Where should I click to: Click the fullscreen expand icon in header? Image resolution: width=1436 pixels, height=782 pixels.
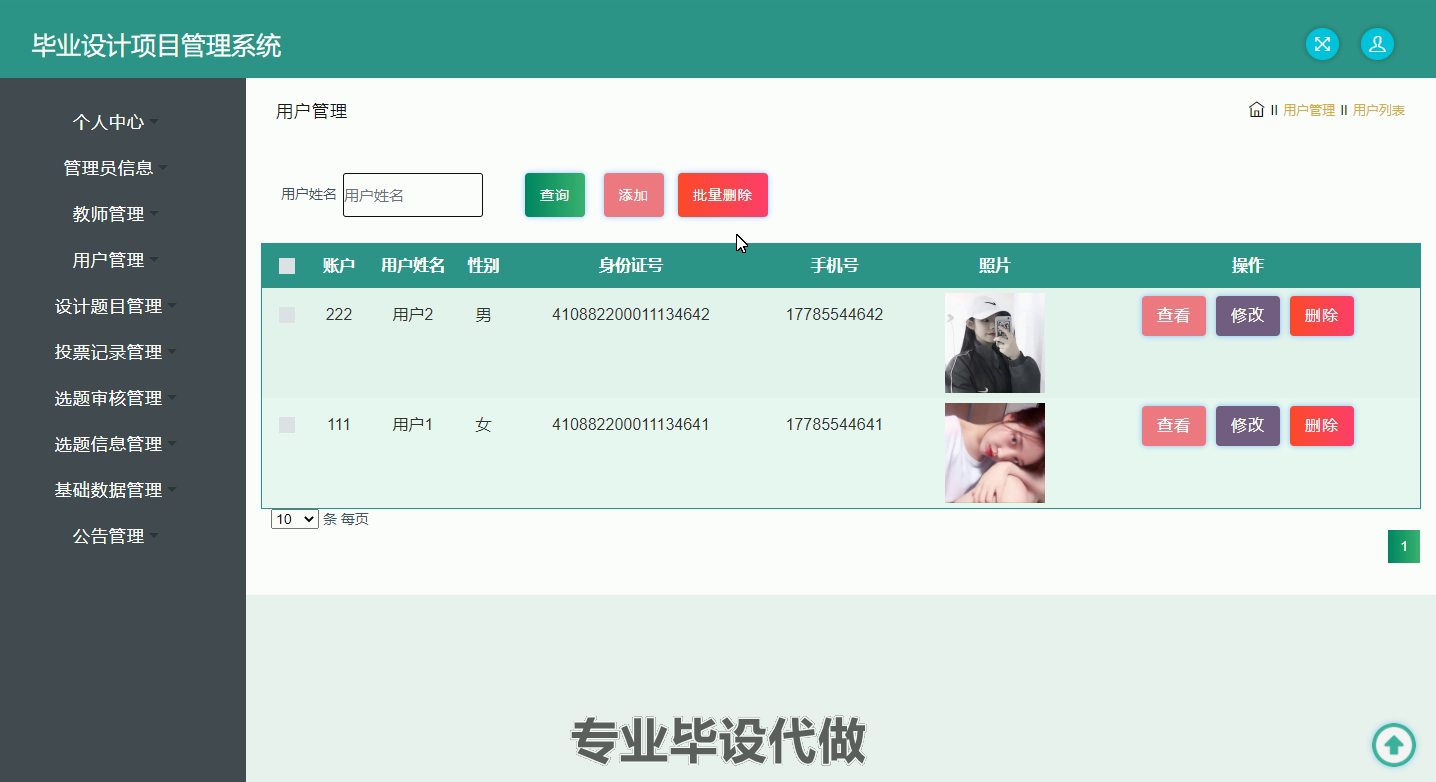point(1322,44)
